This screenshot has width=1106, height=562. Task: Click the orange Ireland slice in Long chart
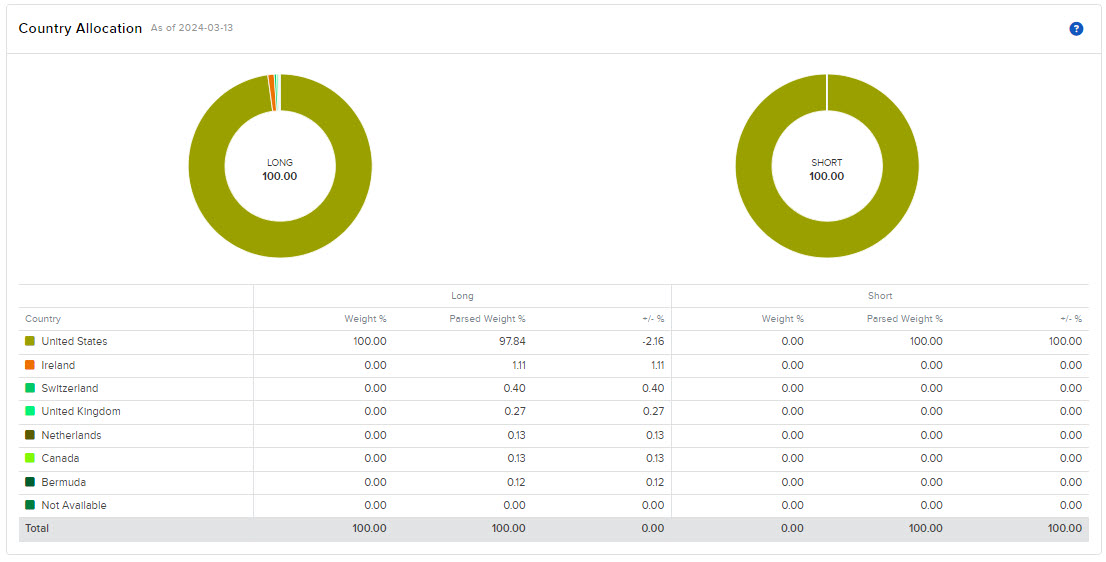[x=271, y=92]
